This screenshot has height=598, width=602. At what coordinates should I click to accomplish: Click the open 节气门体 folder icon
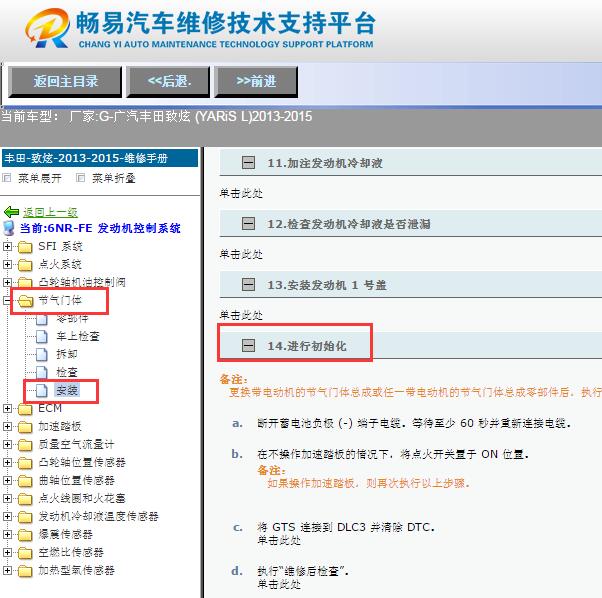(x=25, y=301)
